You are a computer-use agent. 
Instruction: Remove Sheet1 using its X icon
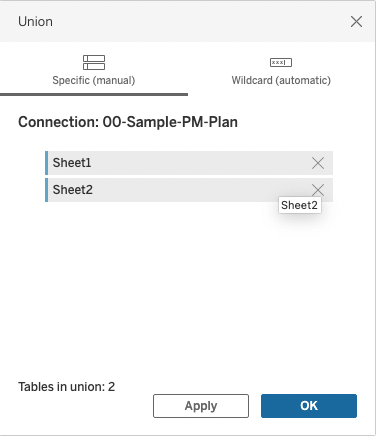coord(318,163)
